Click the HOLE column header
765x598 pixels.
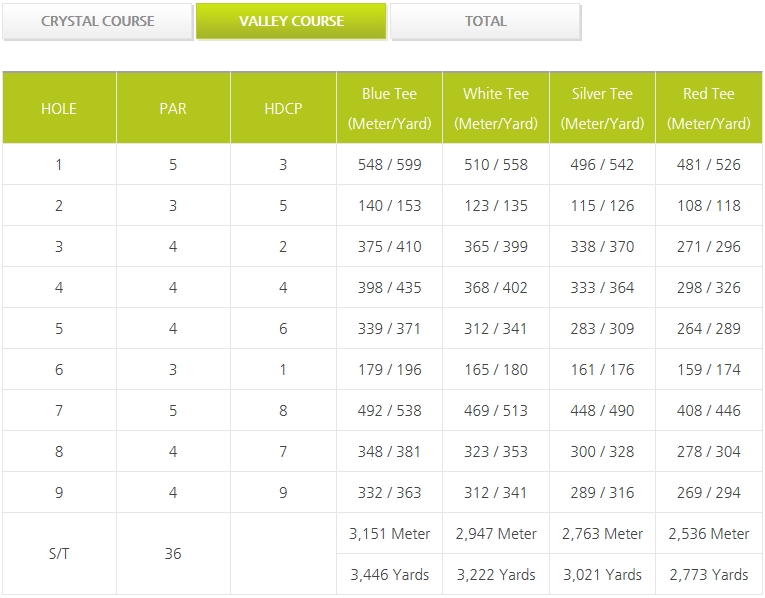[59, 108]
